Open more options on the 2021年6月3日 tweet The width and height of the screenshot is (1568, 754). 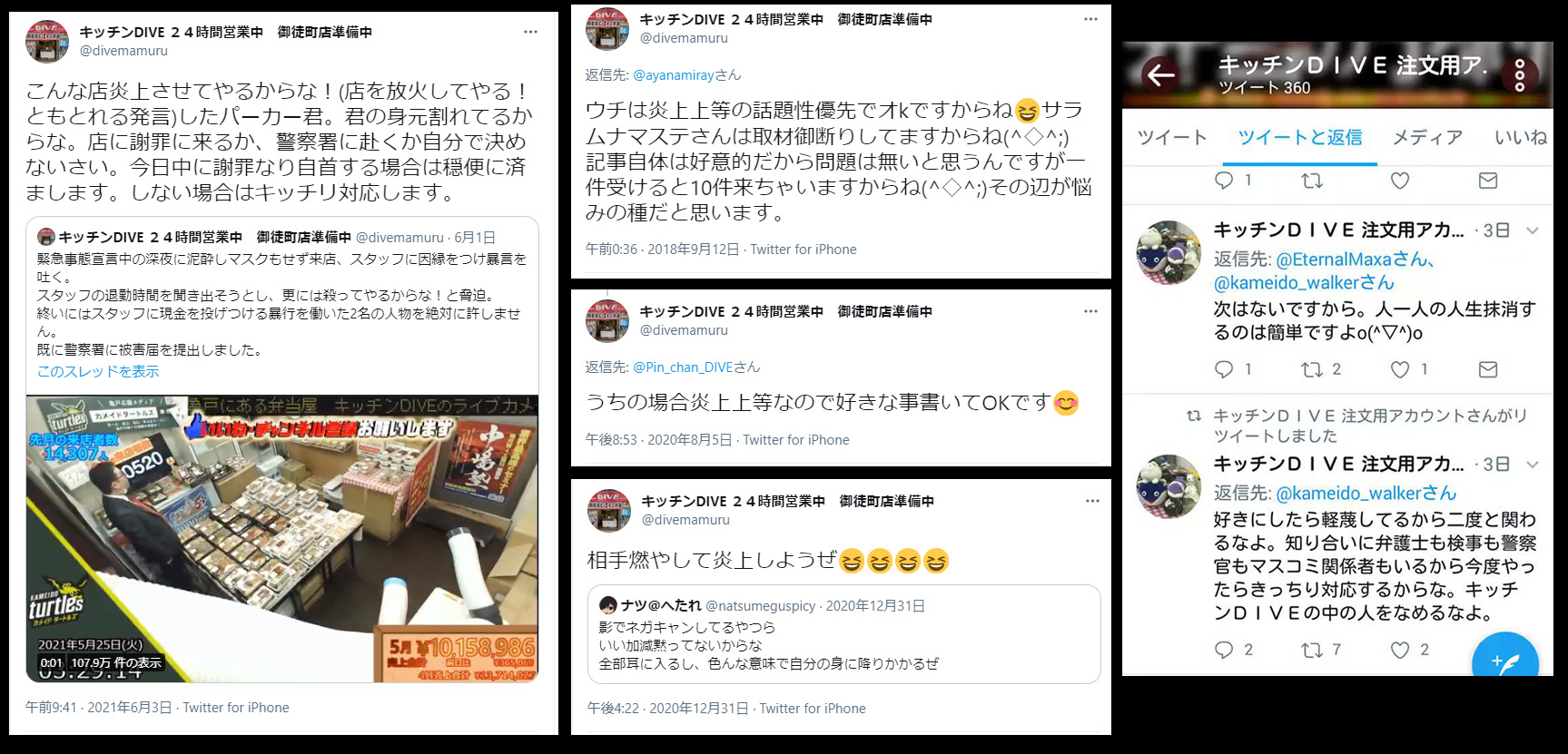click(530, 32)
